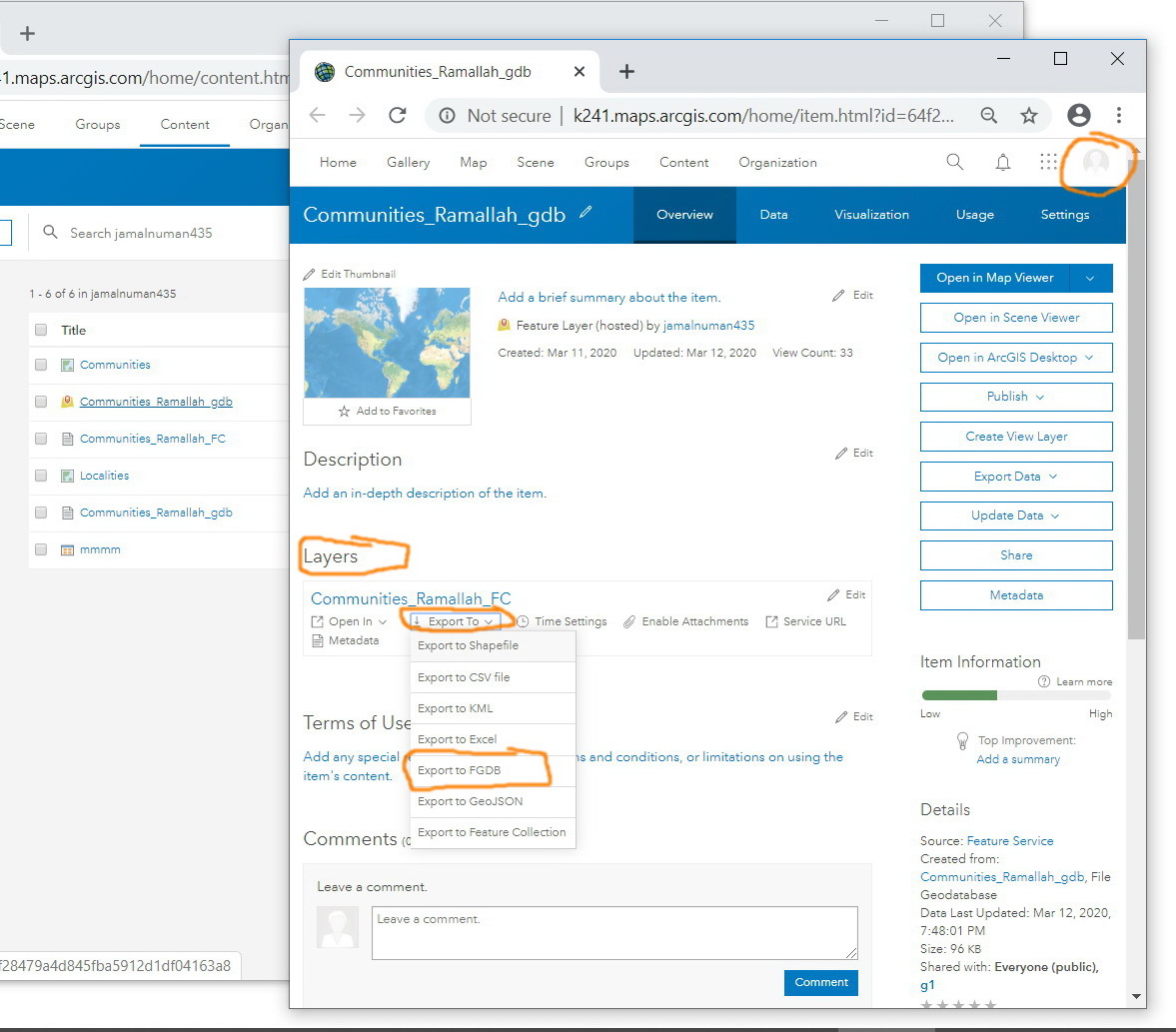Click the item world map thumbnail

pos(387,343)
